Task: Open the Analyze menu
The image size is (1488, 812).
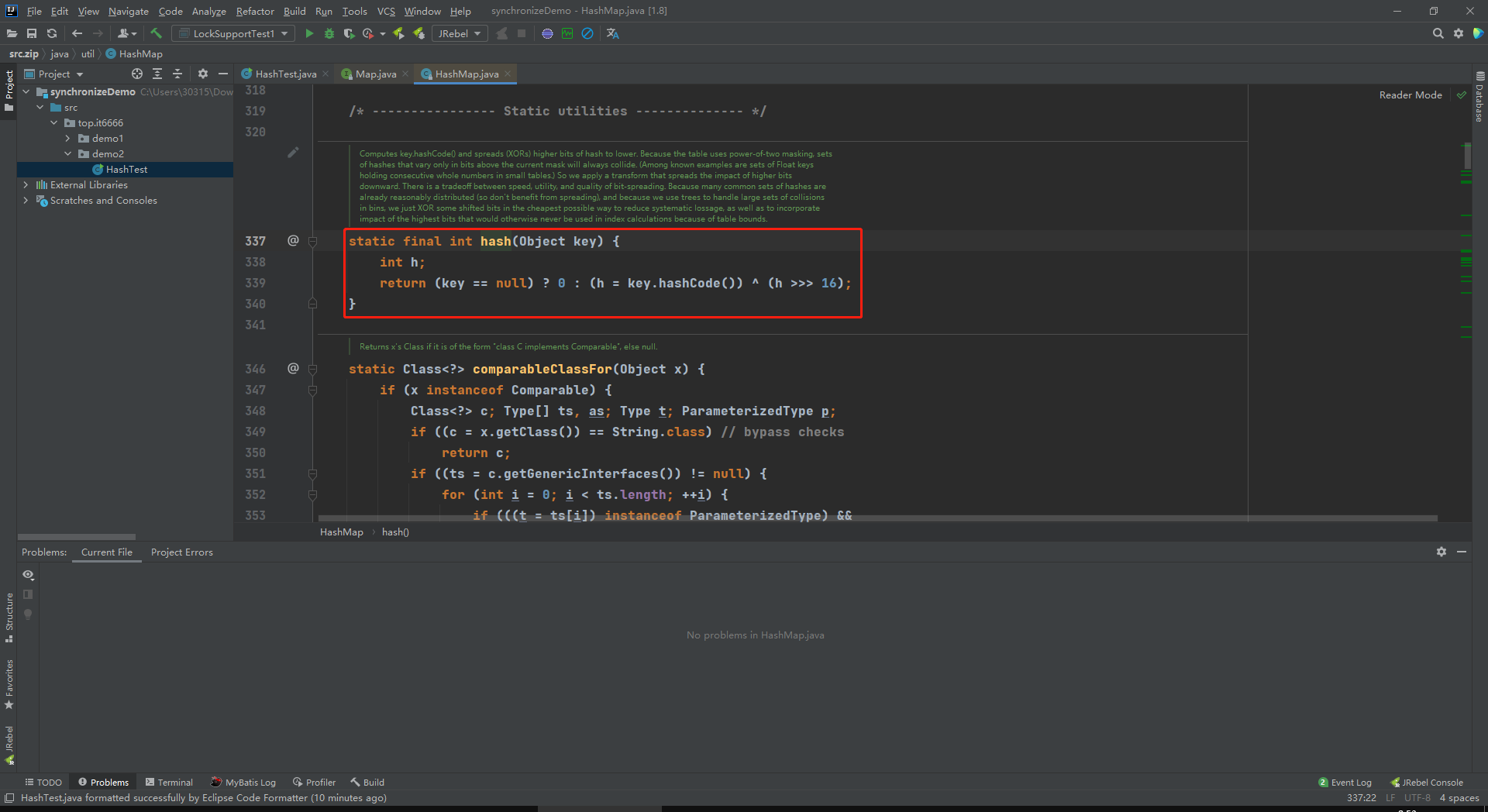Action: coord(208,11)
